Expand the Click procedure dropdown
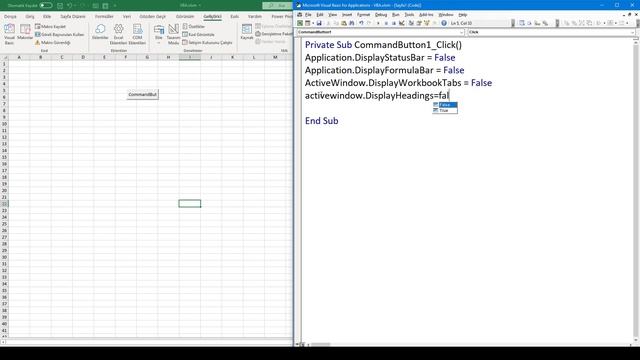The width and height of the screenshot is (640, 360). [x=633, y=32]
